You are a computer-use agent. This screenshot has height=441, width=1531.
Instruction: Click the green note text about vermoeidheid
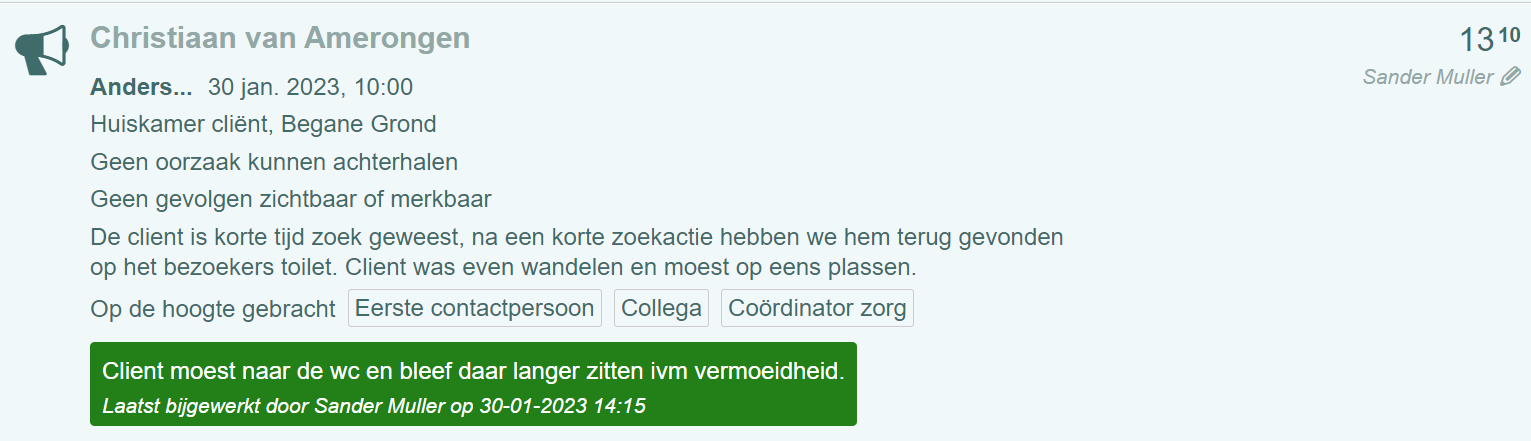click(474, 371)
